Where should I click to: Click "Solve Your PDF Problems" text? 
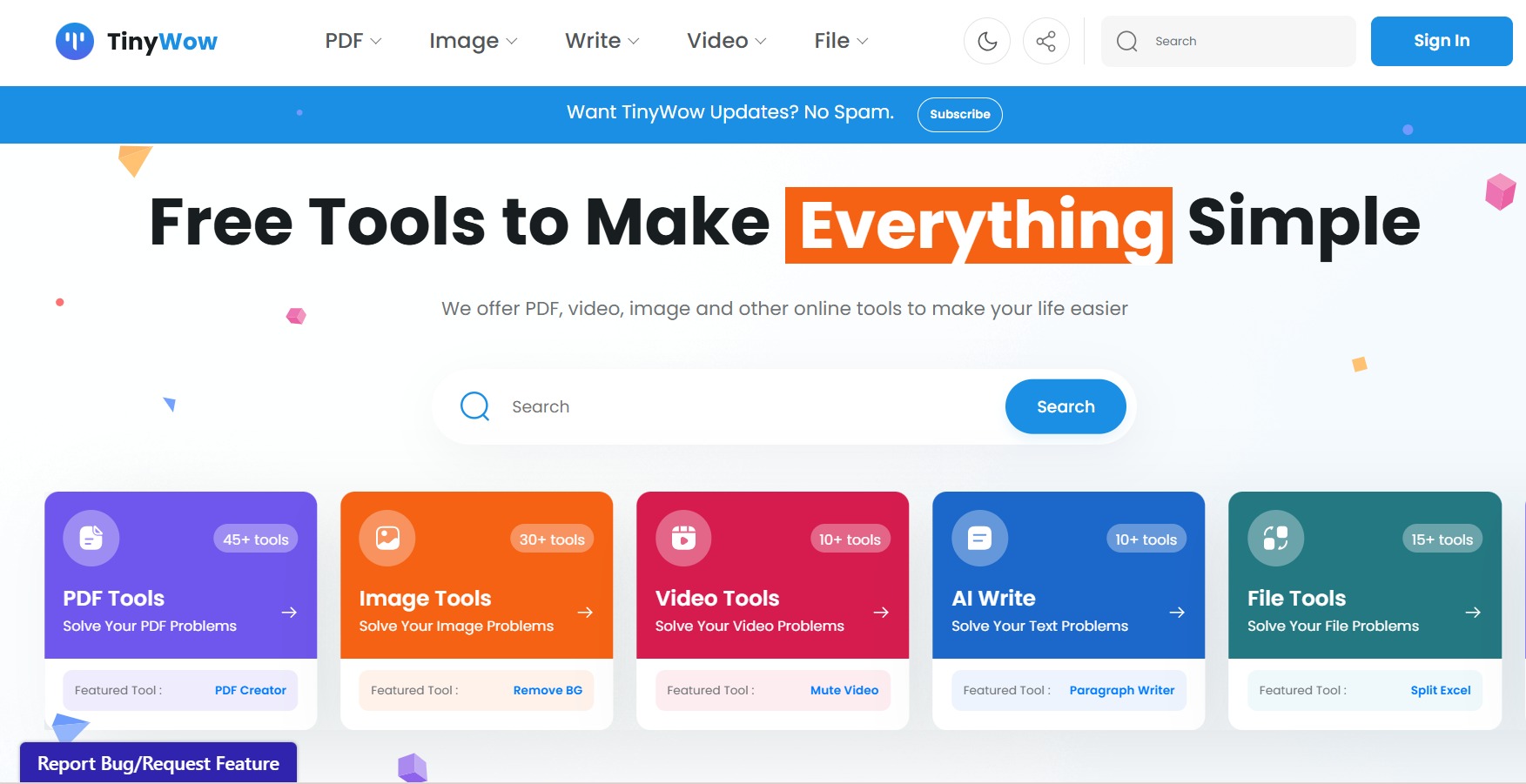[150, 626]
